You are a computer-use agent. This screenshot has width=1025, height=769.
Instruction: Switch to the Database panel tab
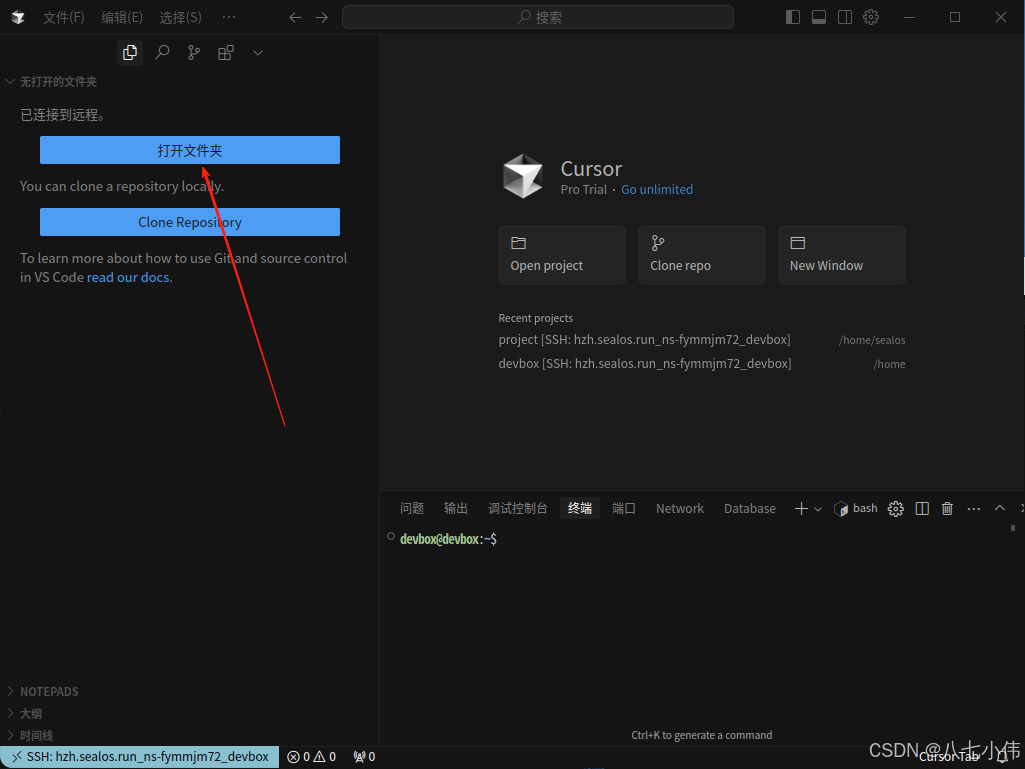tap(750, 509)
